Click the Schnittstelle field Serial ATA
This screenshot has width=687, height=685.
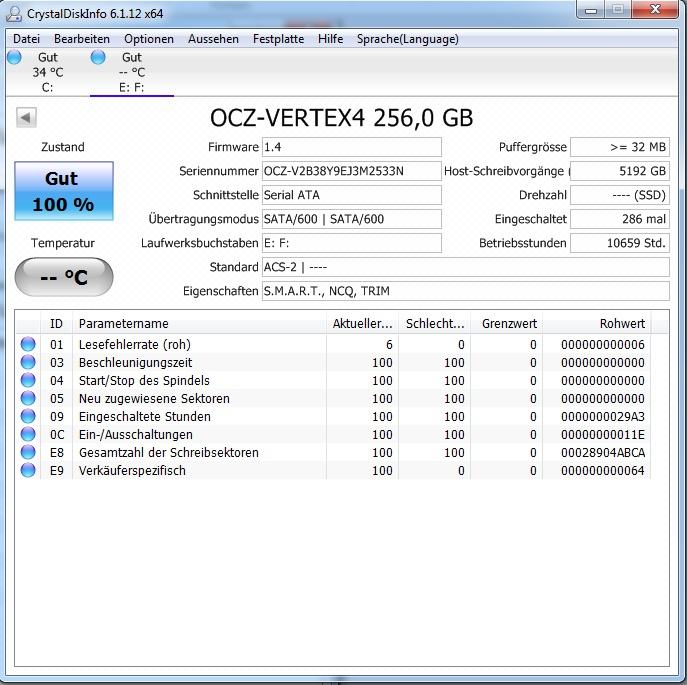pyautogui.click(x=352, y=195)
